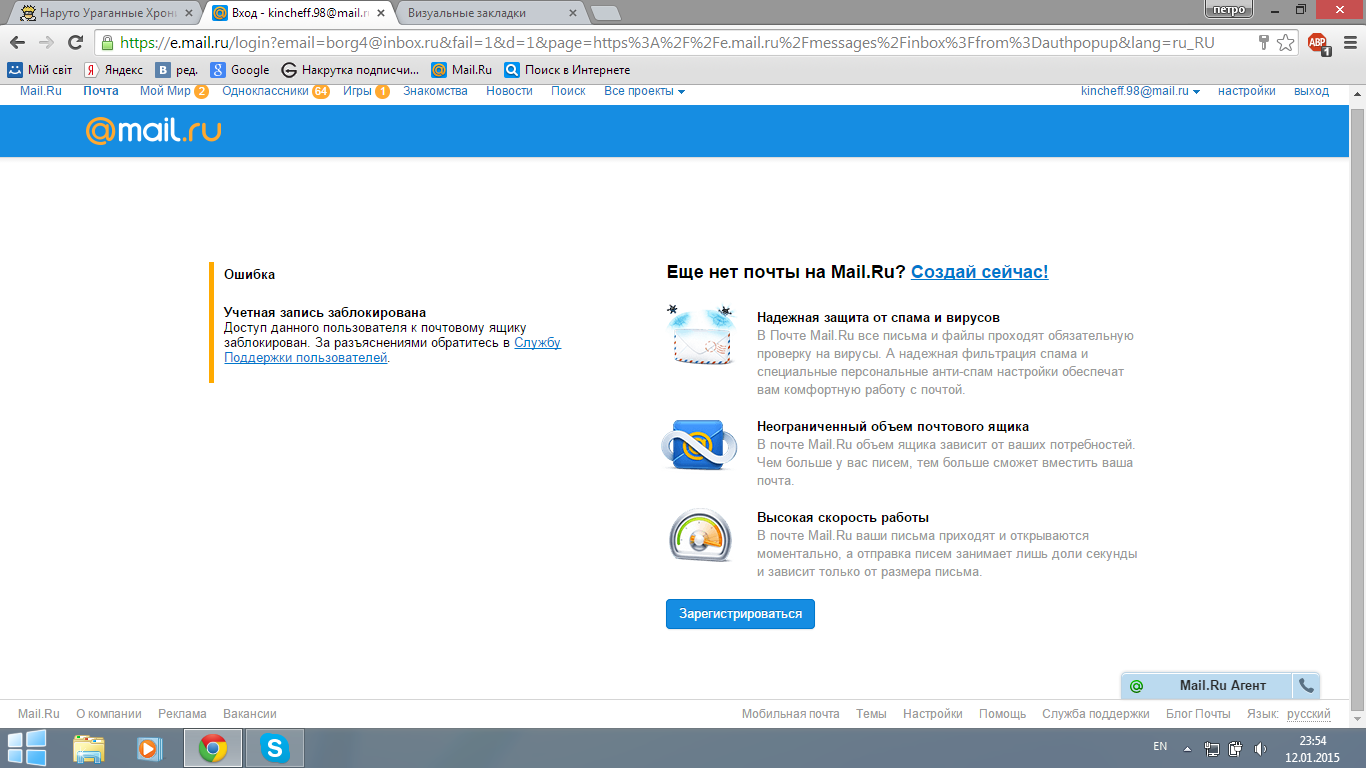This screenshot has width=1366, height=768.
Task: Open the Яндекс bookmark
Action: (x=113, y=70)
